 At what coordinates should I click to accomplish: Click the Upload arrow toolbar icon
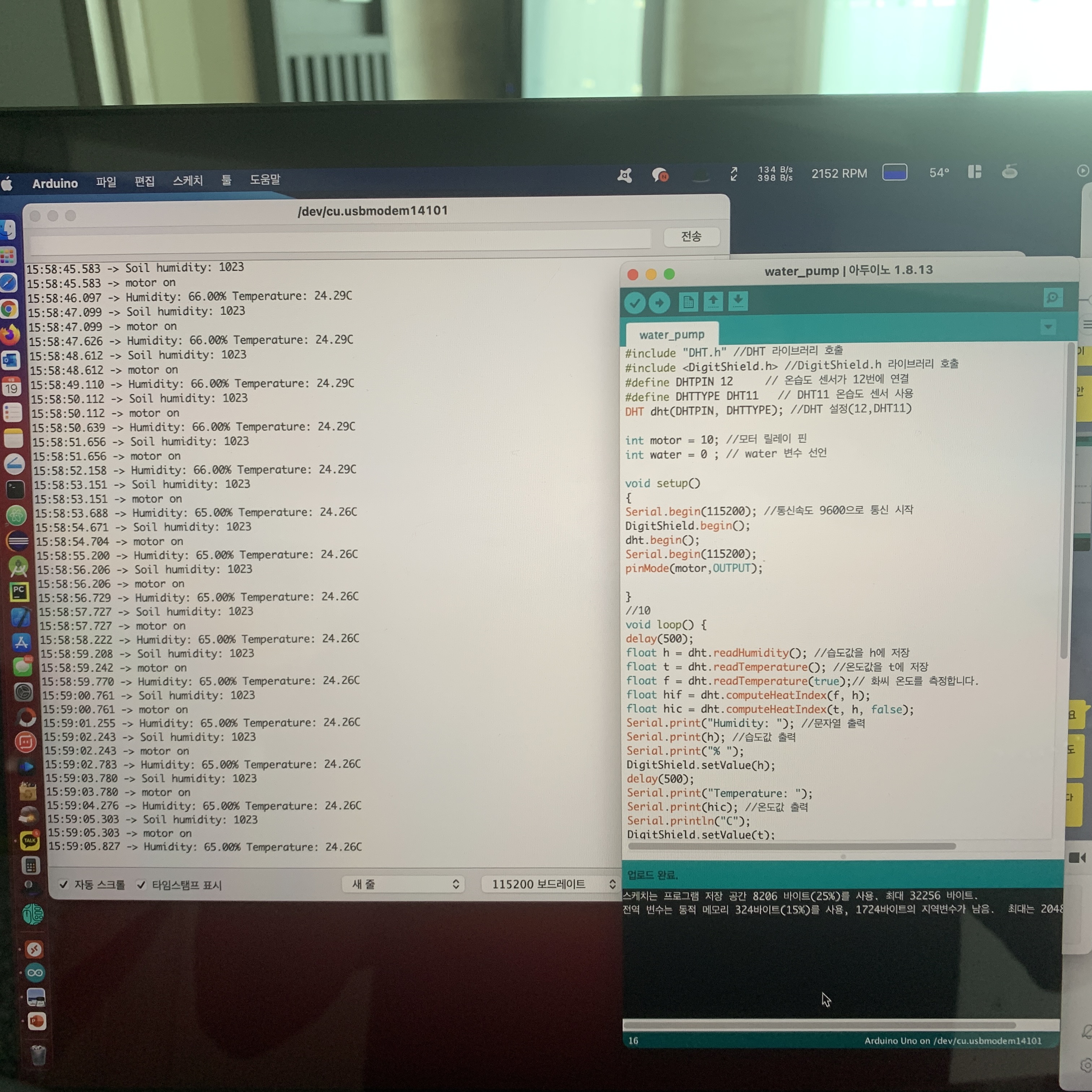(x=659, y=303)
